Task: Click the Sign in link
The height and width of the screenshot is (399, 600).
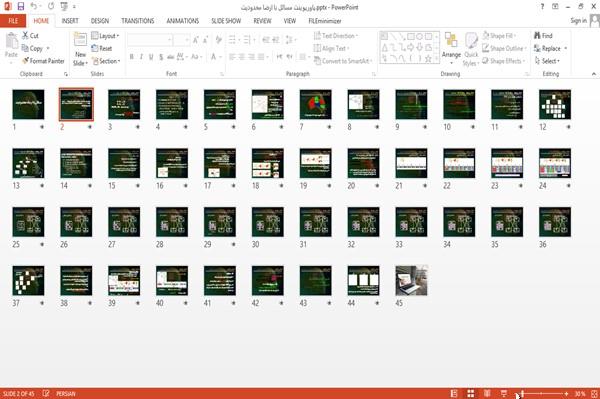Action: pyautogui.click(x=578, y=20)
